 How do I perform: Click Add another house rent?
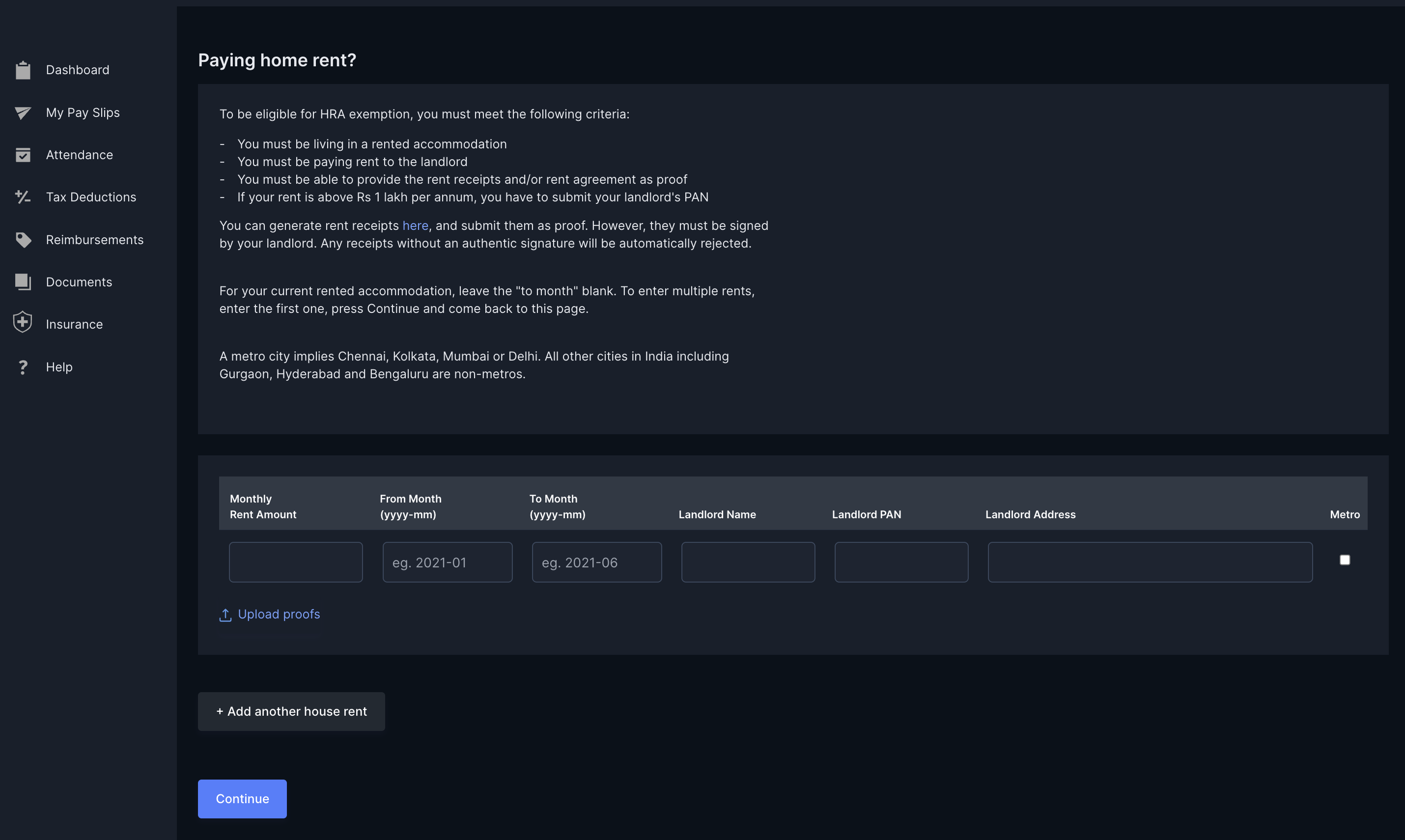tap(291, 711)
